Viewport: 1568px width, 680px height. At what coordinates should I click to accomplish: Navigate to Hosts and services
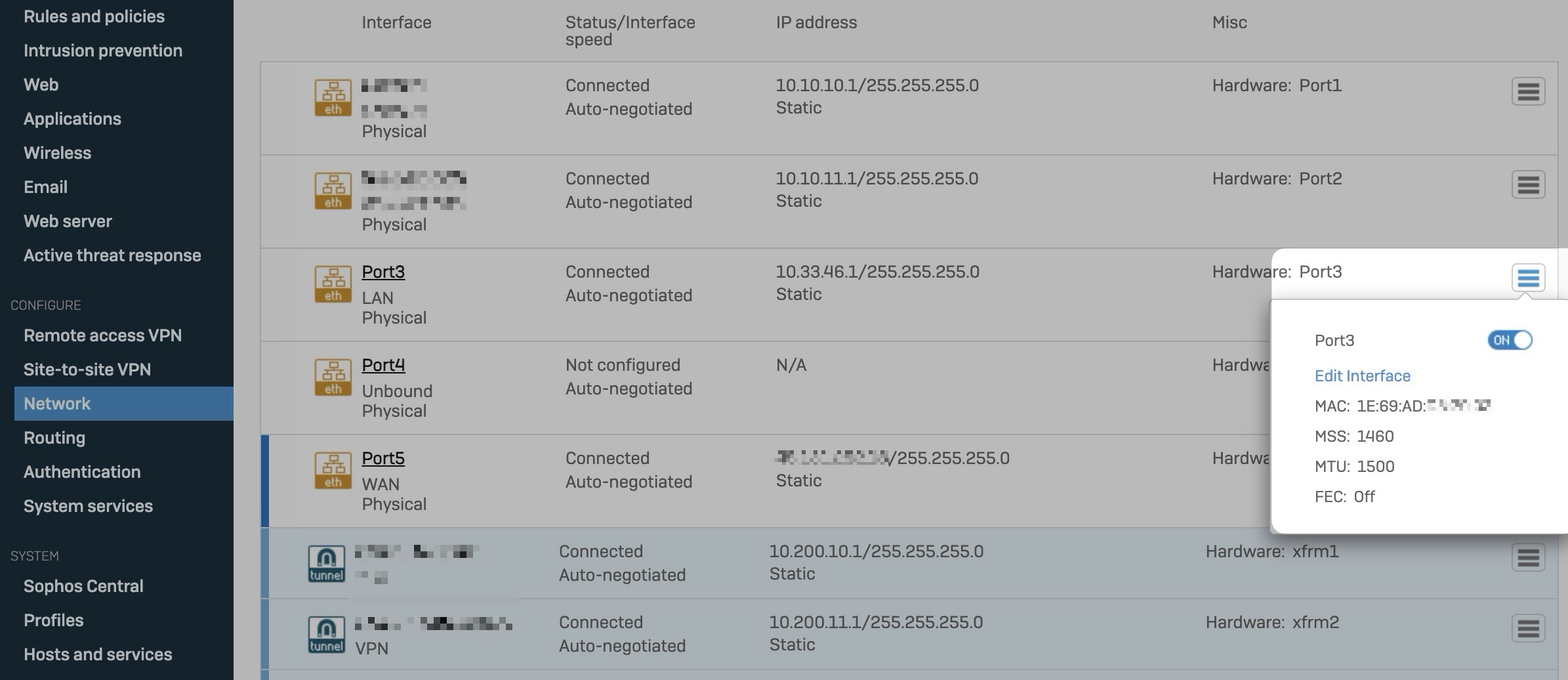coord(98,654)
